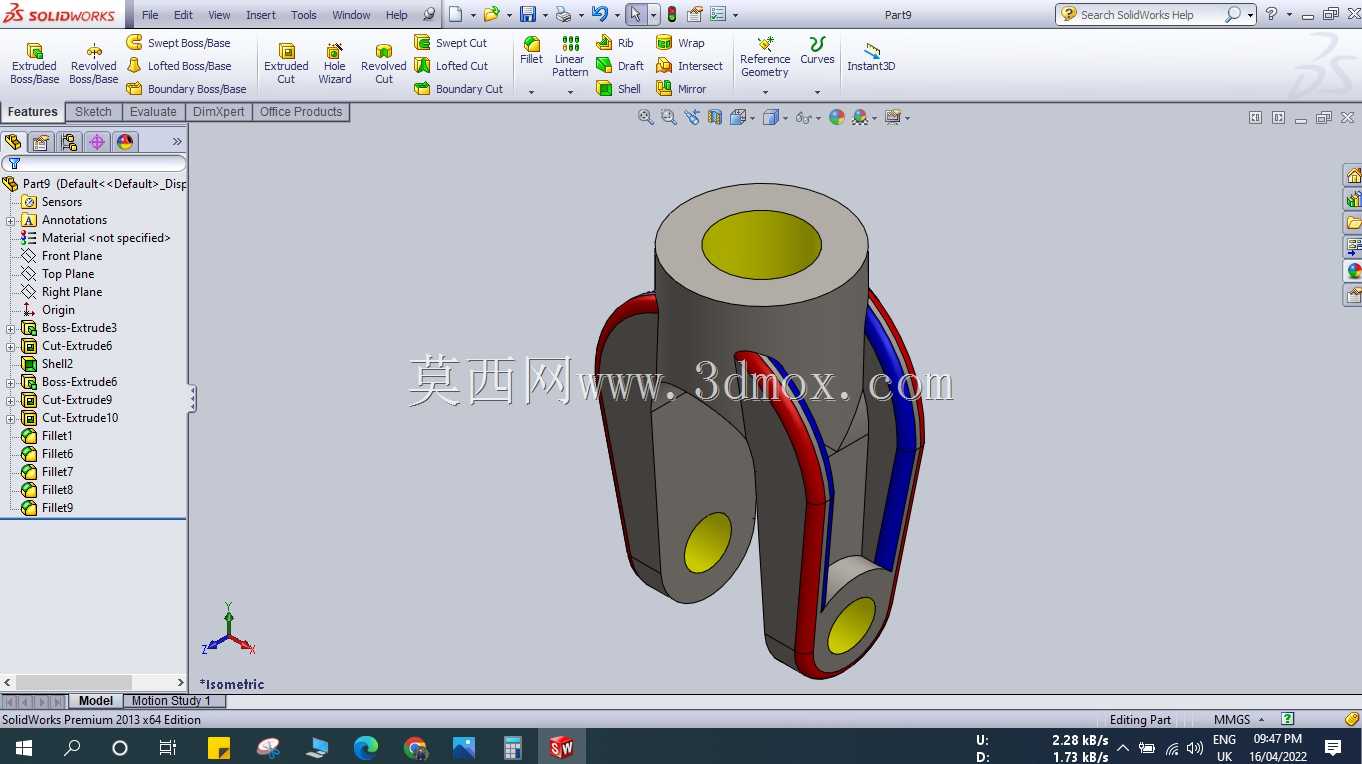Switch to the Sketch tab
The image size is (1362, 764).
(93, 112)
